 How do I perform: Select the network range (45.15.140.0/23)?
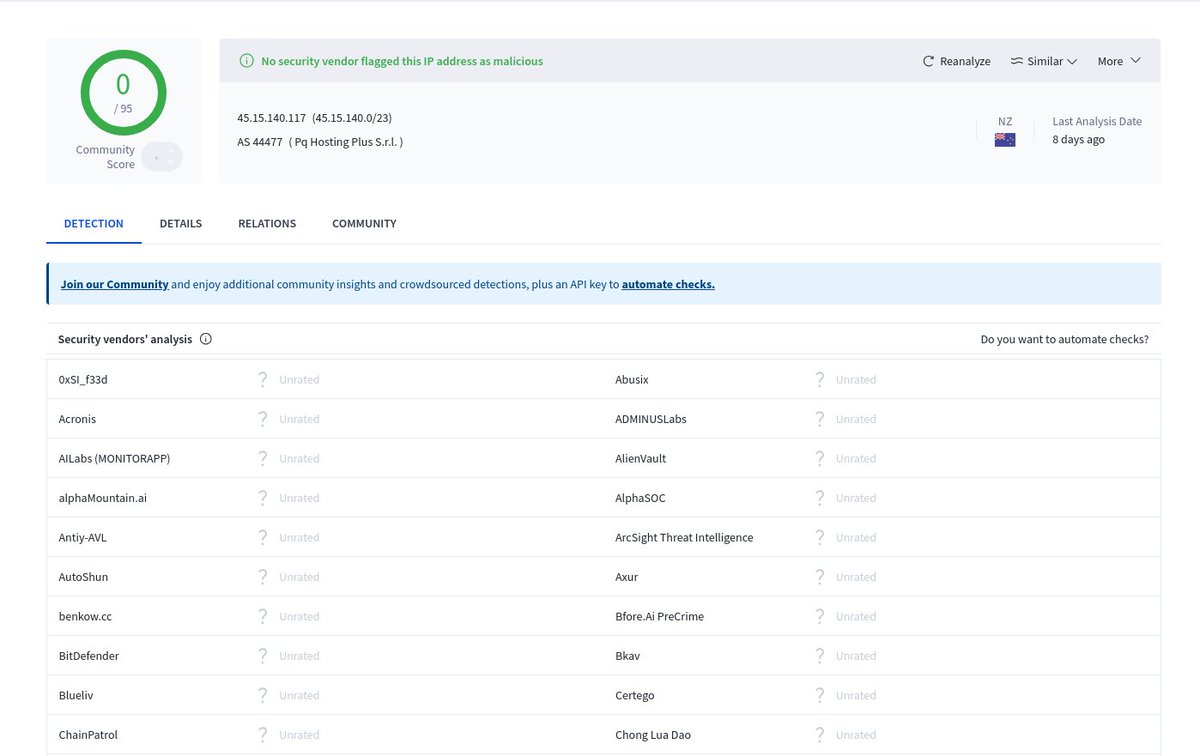352,118
